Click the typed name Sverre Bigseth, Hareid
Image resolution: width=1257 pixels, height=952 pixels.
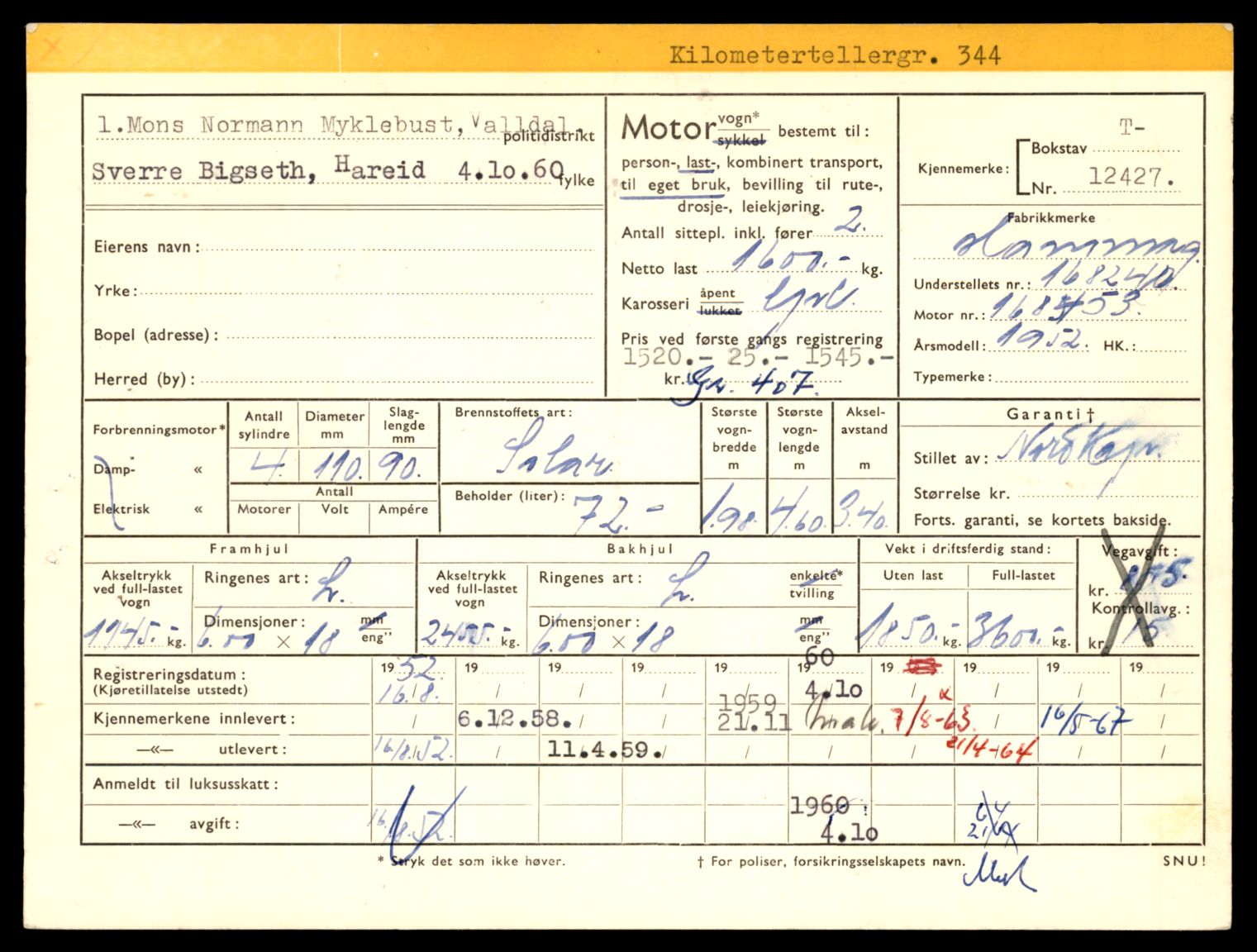pos(258,170)
